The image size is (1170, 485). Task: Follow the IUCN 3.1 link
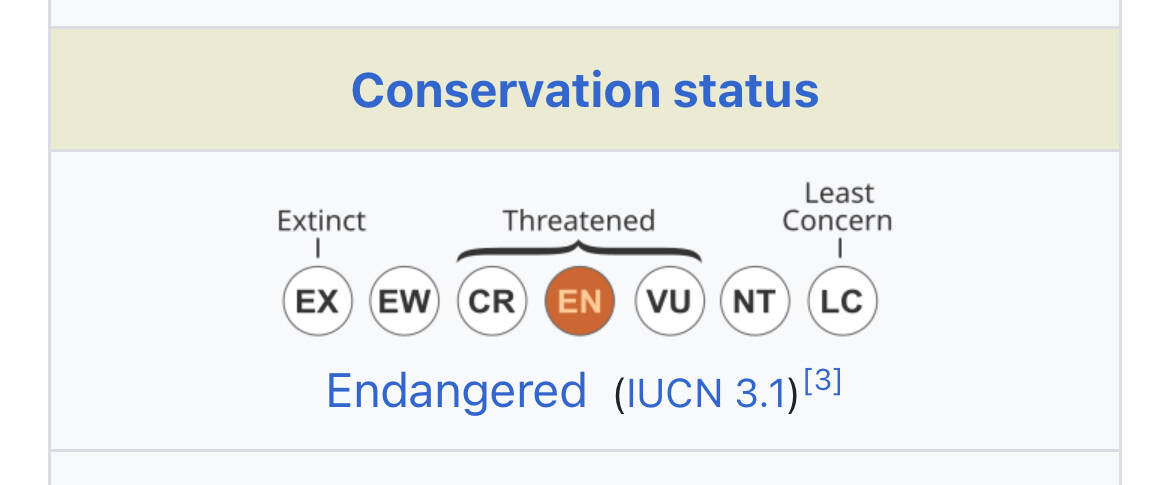click(x=707, y=394)
